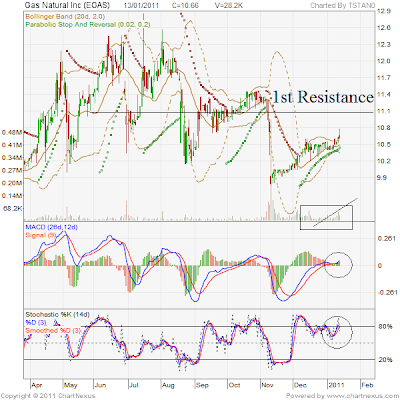The height and width of the screenshot is (400, 400).
Task: Click the 12.6 price axis label
Action: tap(384, 28)
